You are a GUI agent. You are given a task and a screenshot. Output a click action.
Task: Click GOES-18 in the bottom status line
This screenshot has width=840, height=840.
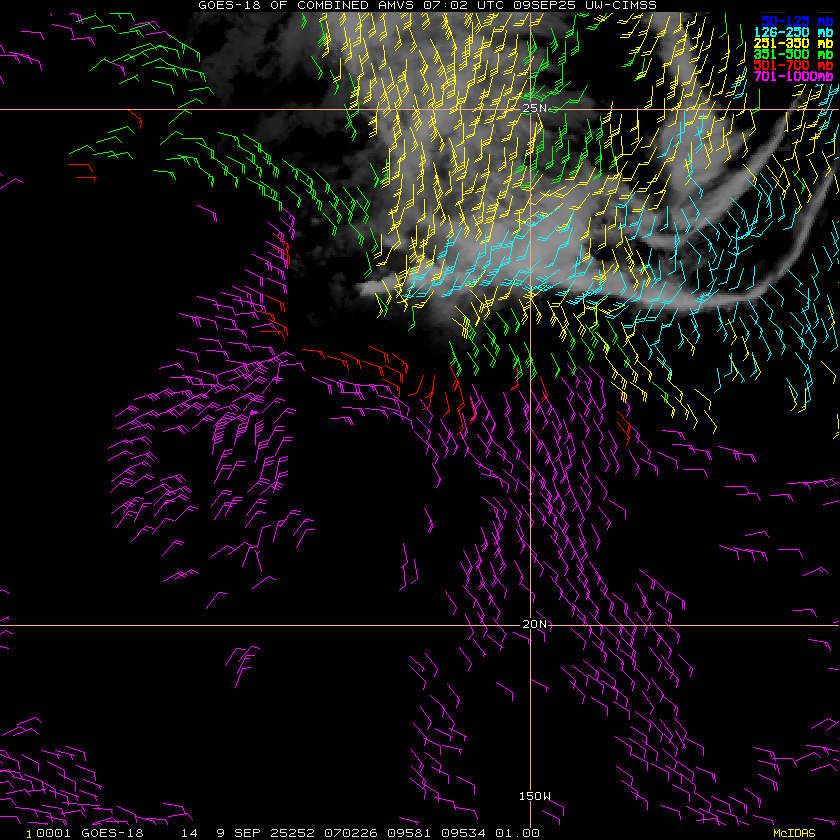tap(111, 832)
